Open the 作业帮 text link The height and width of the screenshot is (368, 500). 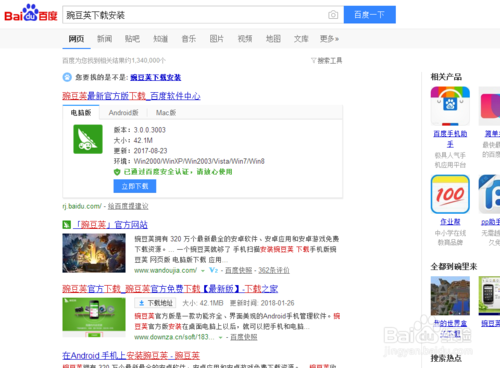(x=450, y=222)
